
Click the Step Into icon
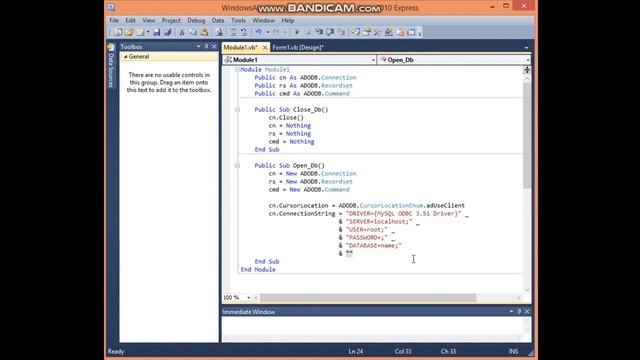pos(319,32)
